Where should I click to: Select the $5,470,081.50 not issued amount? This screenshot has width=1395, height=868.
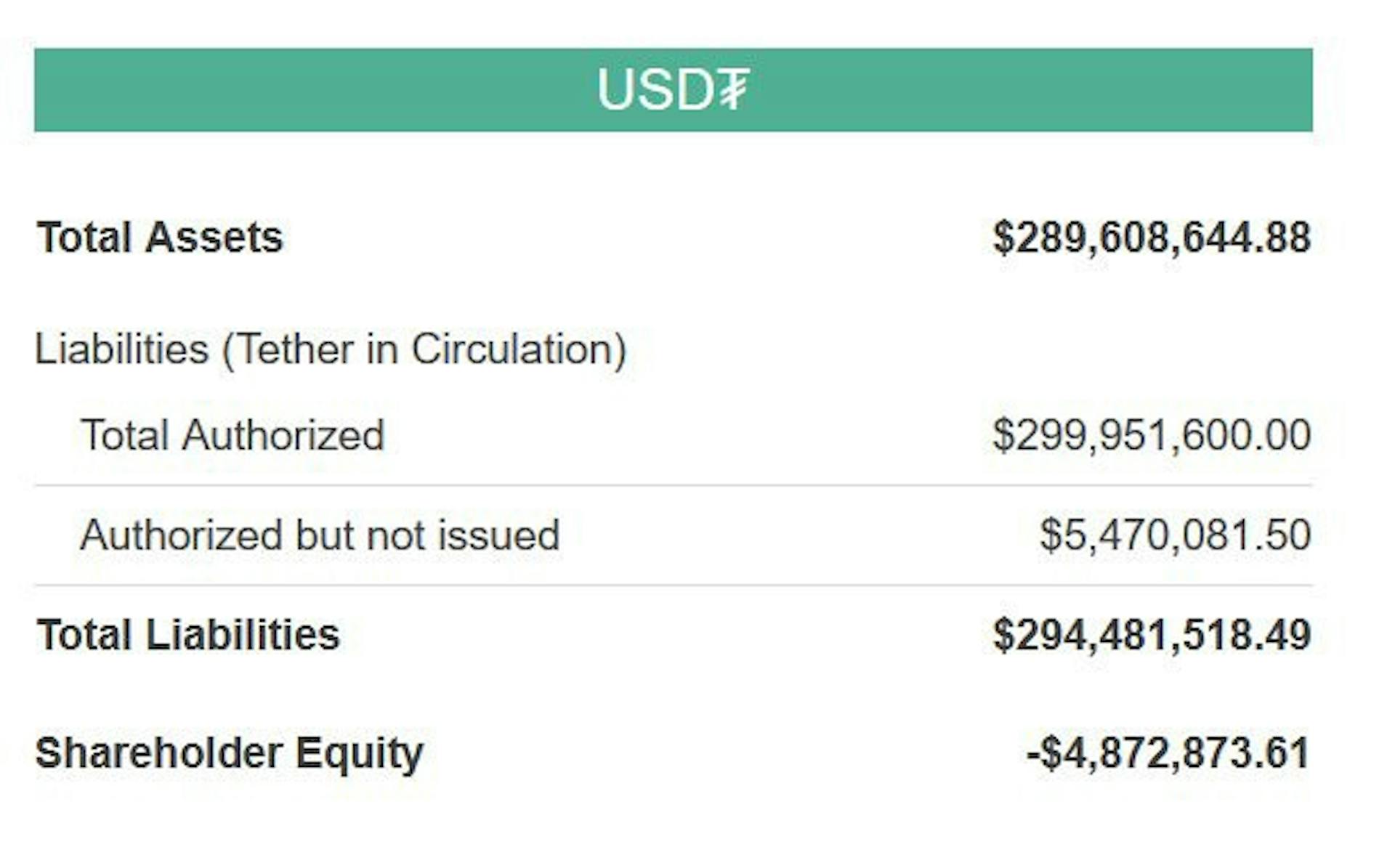(1175, 535)
